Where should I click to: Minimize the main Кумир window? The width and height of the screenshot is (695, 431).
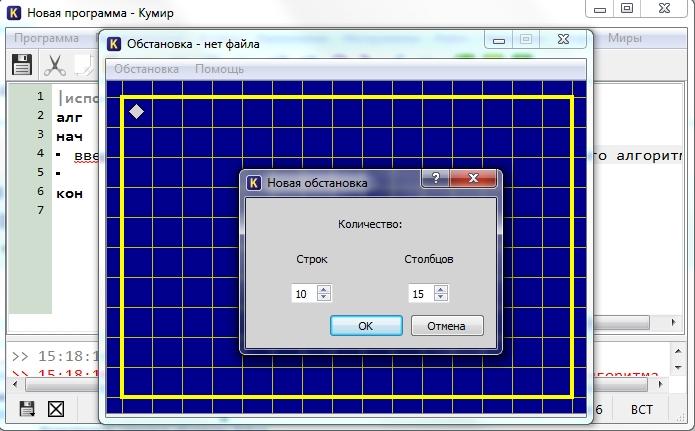click(600, 9)
